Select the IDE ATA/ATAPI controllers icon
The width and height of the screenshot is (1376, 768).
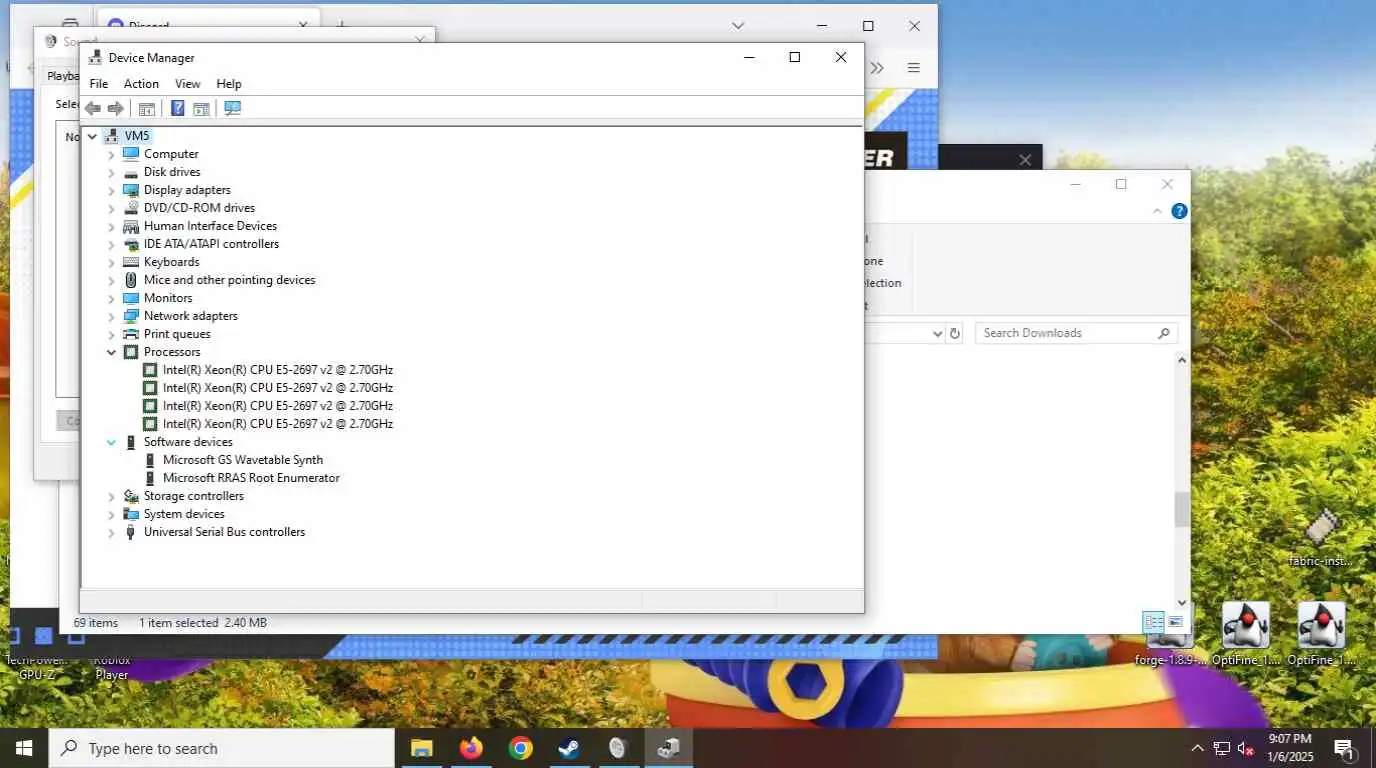pyautogui.click(x=131, y=244)
